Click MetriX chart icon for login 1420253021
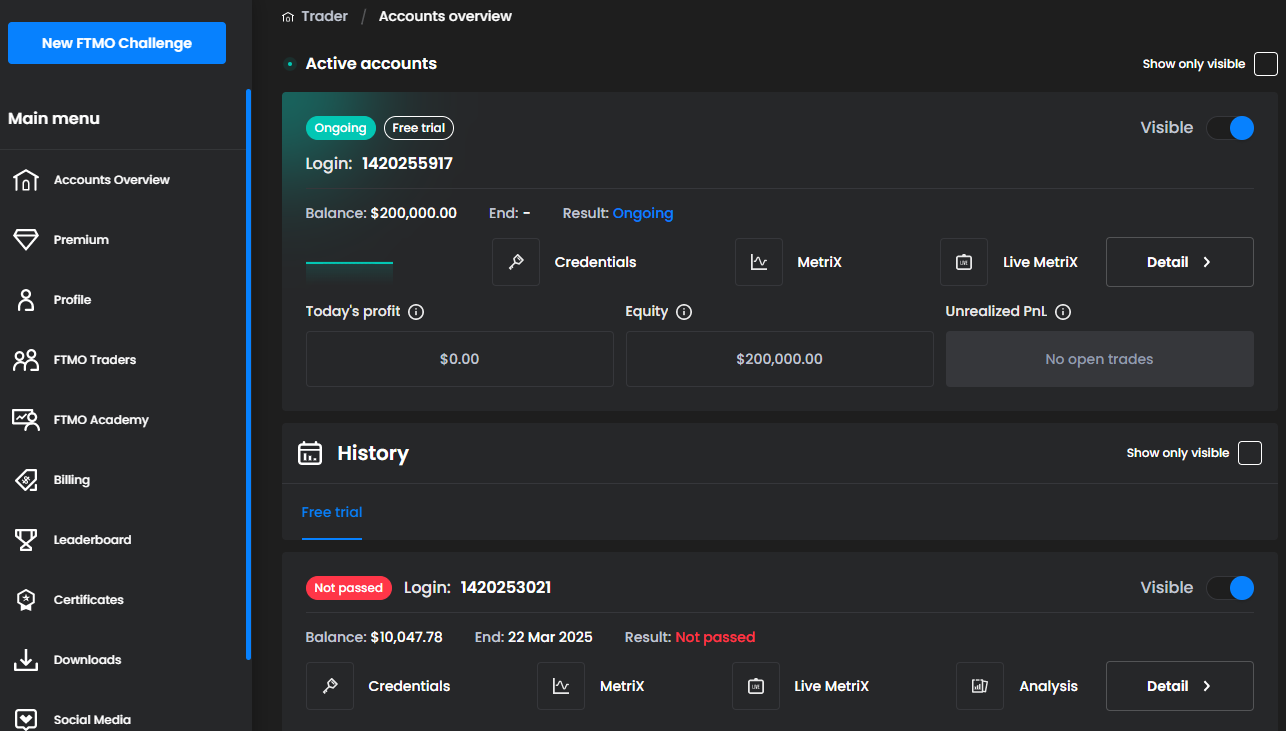 [x=561, y=686]
